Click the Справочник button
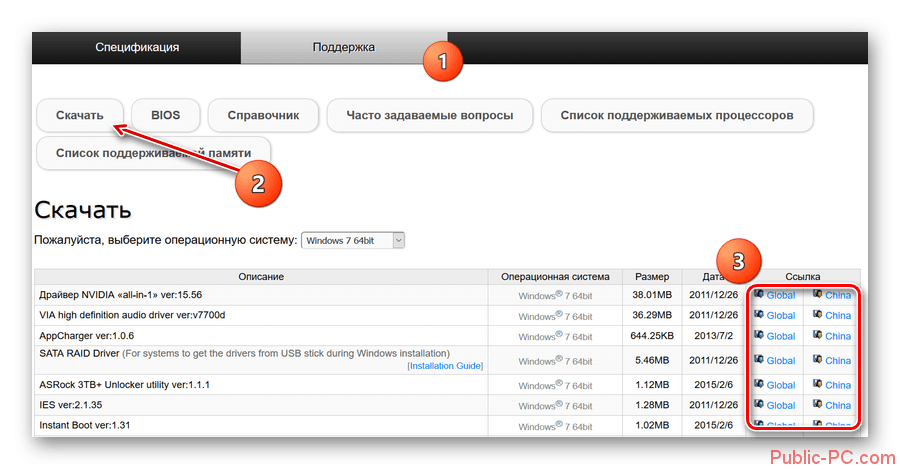The width and height of the screenshot is (900, 469). tap(263, 115)
